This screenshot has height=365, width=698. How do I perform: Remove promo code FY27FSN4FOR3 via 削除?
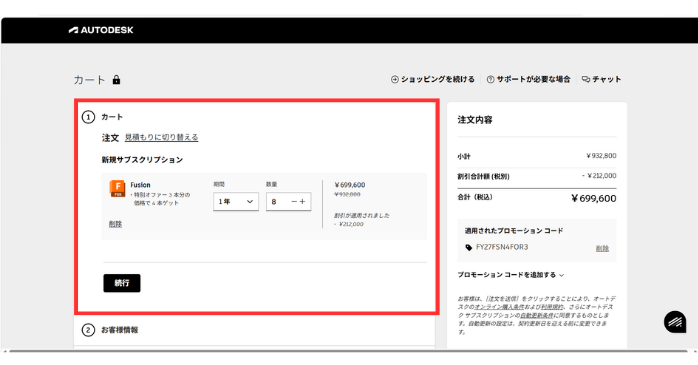pos(602,248)
